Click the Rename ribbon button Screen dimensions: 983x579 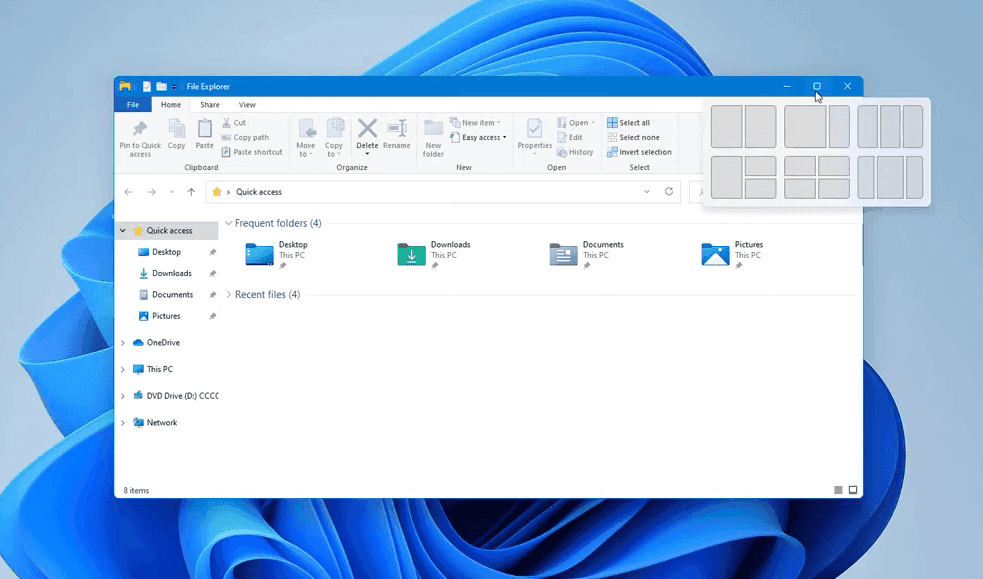pyautogui.click(x=397, y=134)
